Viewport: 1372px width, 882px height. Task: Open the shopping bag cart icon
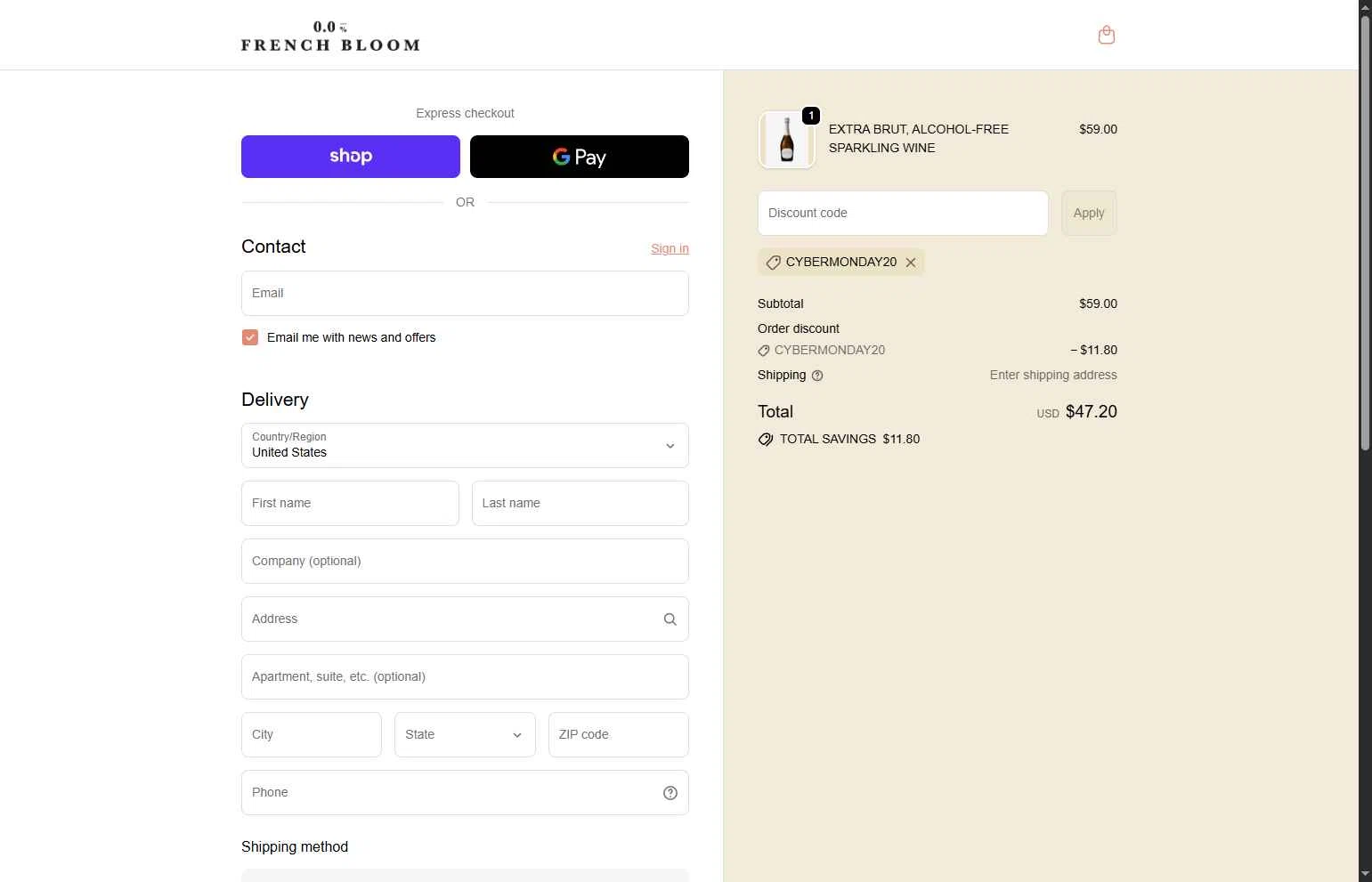coord(1107,35)
